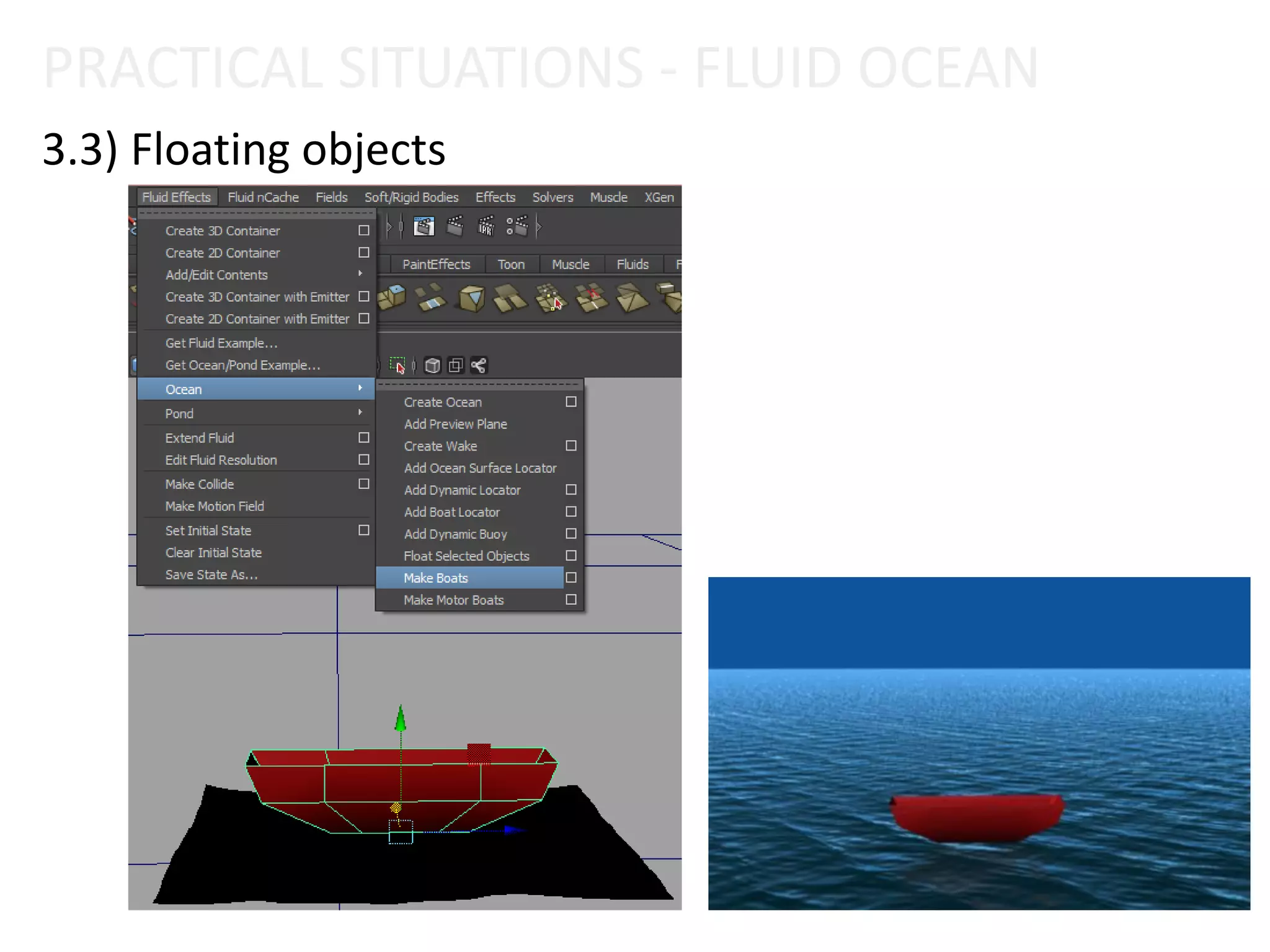
Task: Click the shelf icon with yellow vertices and cursor
Action: click(550, 298)
